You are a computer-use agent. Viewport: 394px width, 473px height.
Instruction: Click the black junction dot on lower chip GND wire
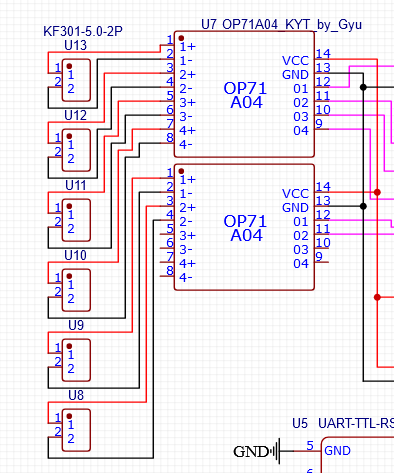(x=363, y=206)
